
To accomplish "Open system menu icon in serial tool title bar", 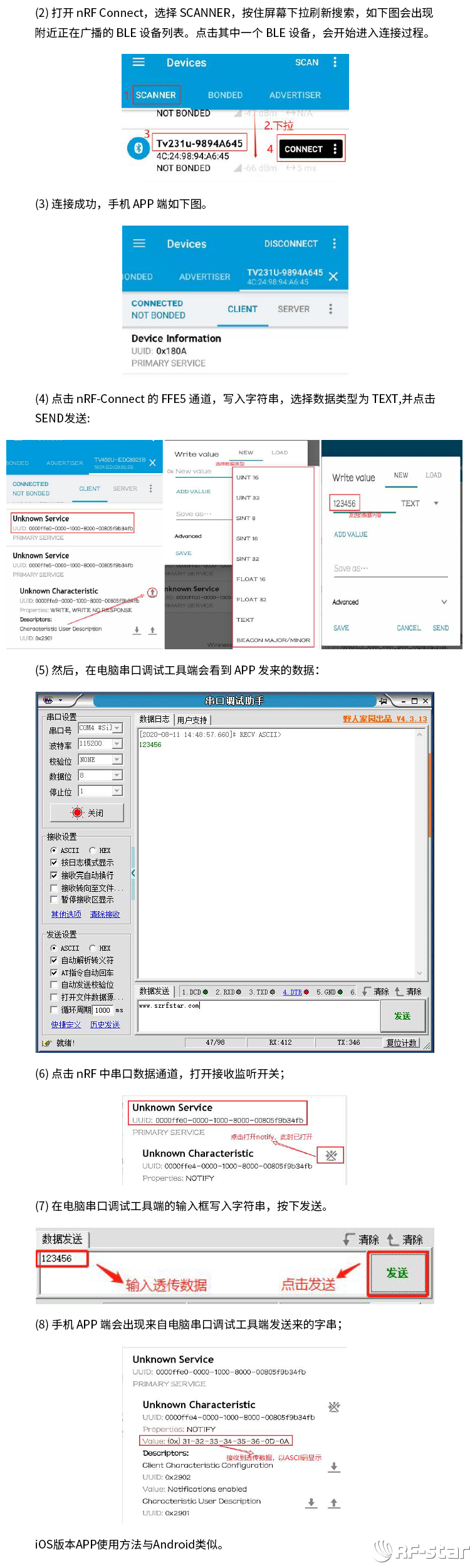I will [49, 701].
